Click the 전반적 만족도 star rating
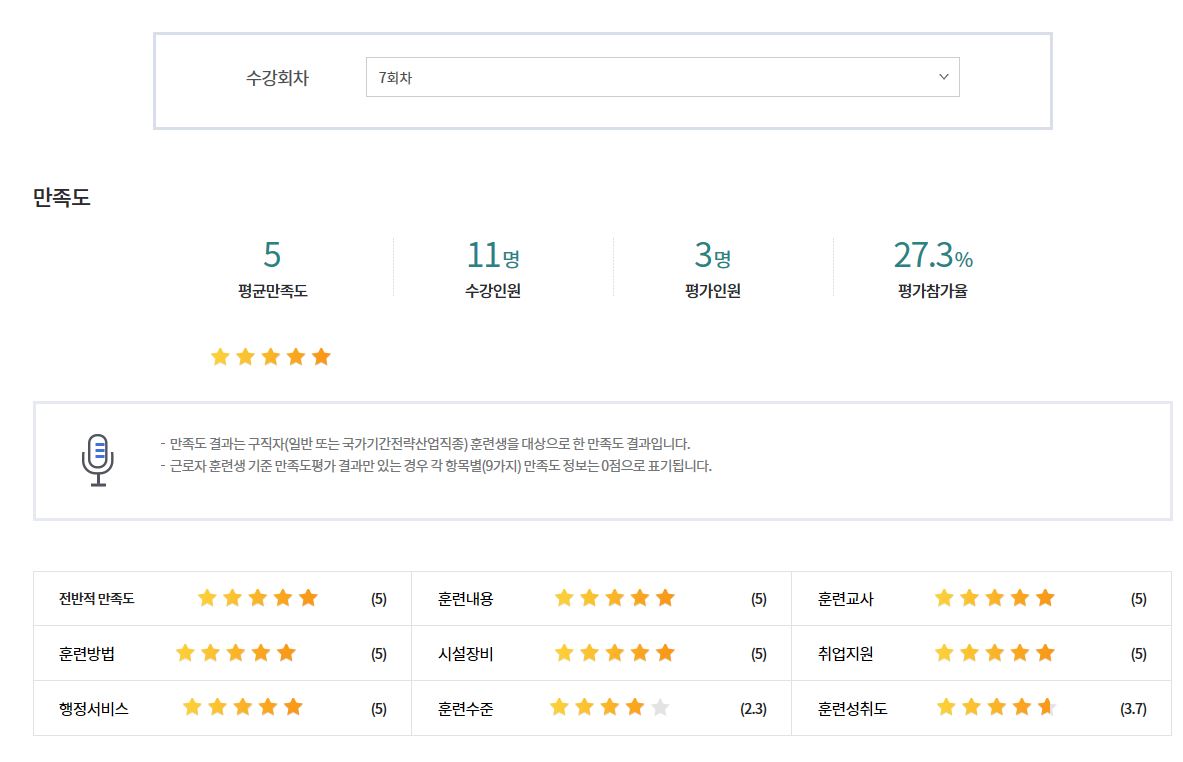 click(x=257, y=598)
